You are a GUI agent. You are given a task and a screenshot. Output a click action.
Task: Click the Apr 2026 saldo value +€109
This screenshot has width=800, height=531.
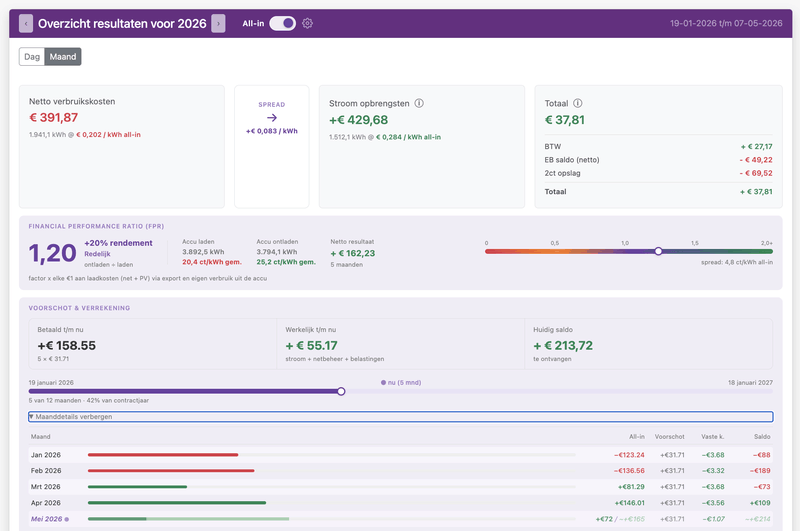[760, 503]
